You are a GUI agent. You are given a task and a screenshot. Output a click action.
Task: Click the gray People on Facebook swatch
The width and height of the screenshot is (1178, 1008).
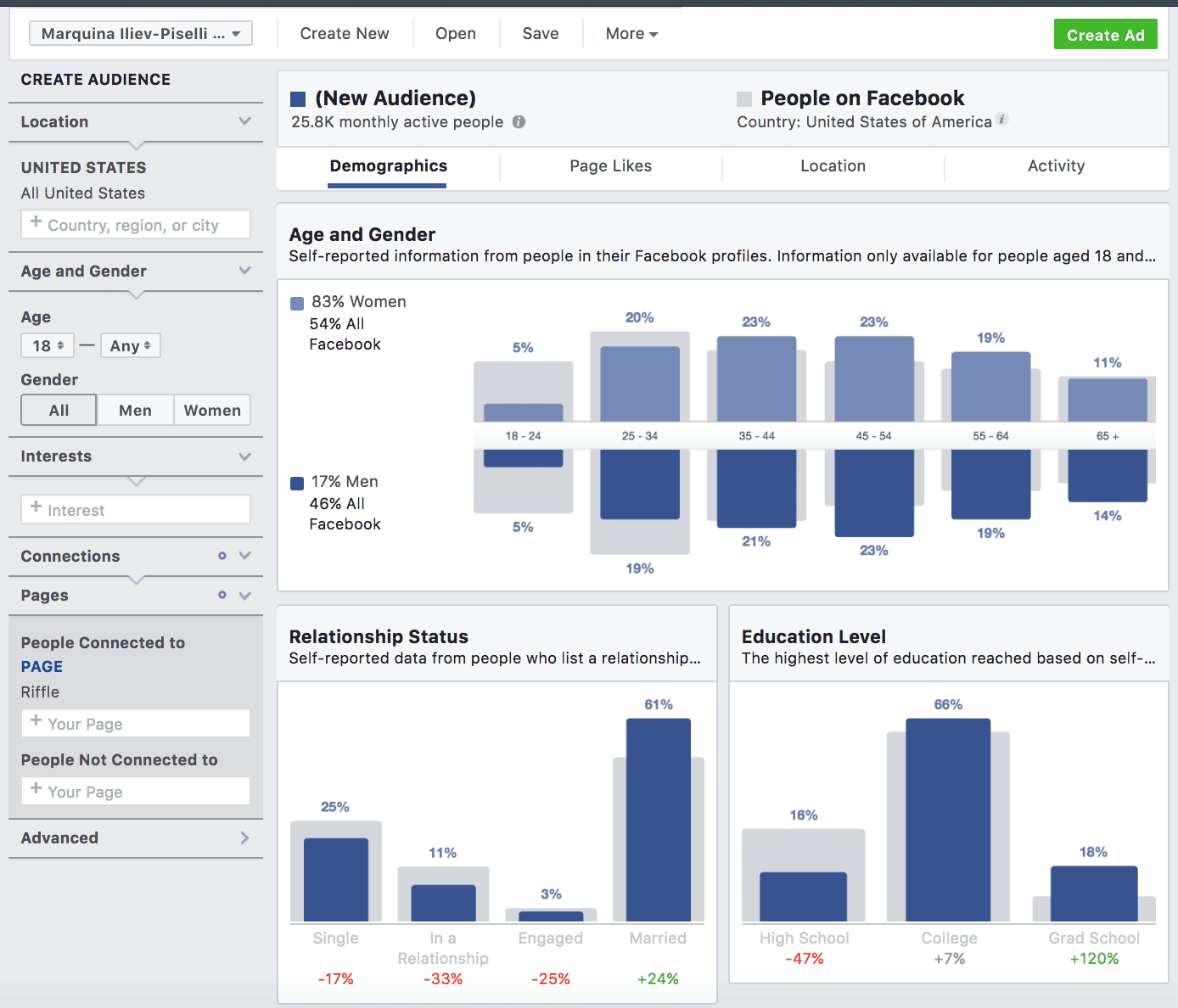coord(744,99)
